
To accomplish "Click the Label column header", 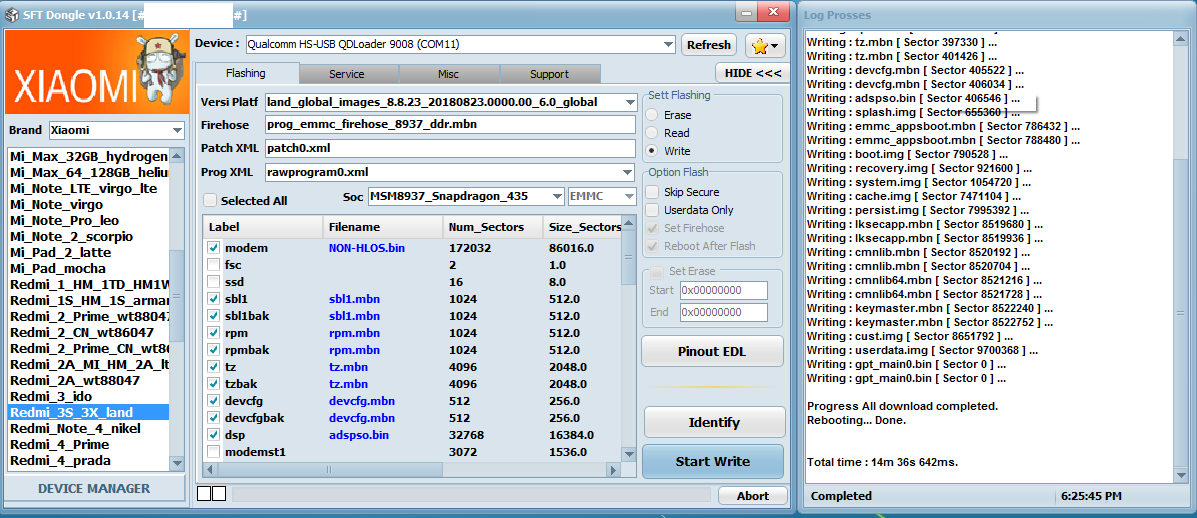I will [263, 227].
